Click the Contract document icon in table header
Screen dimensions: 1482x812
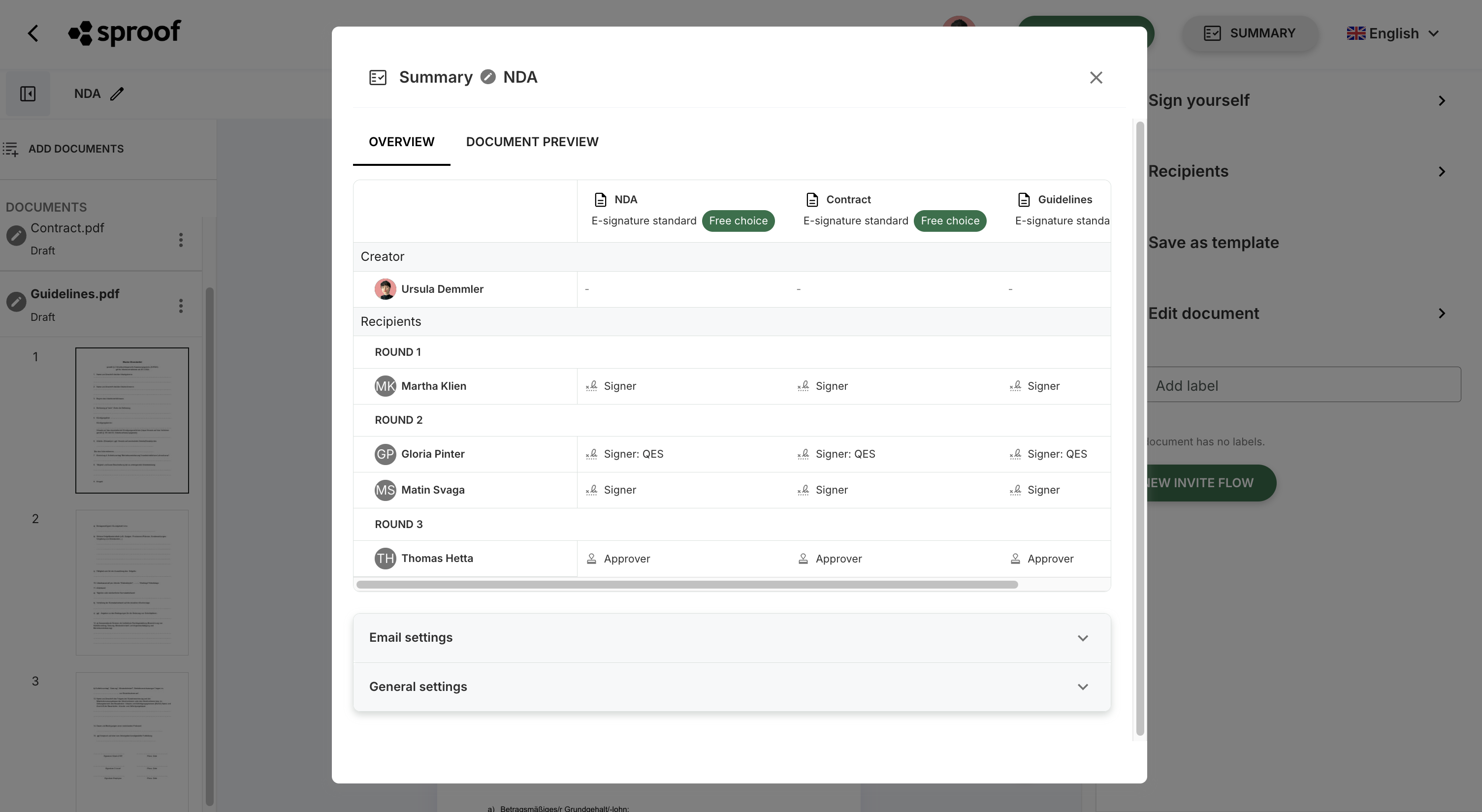pyautogui.click(x=812, y=199)
